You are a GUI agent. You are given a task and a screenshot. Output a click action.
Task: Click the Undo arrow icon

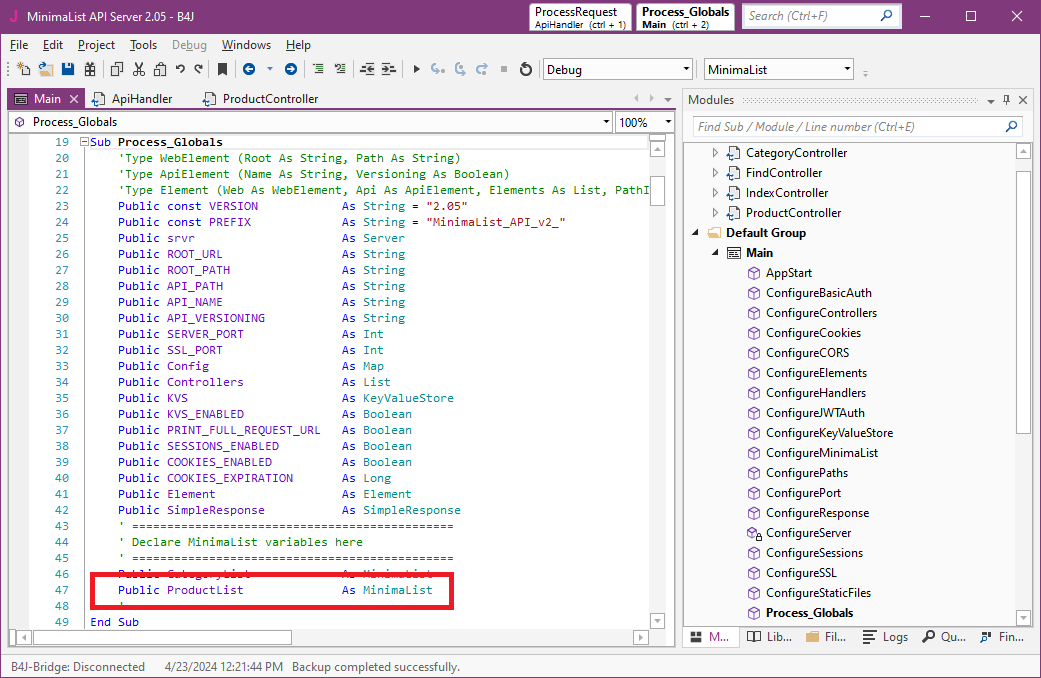(180, 69)
